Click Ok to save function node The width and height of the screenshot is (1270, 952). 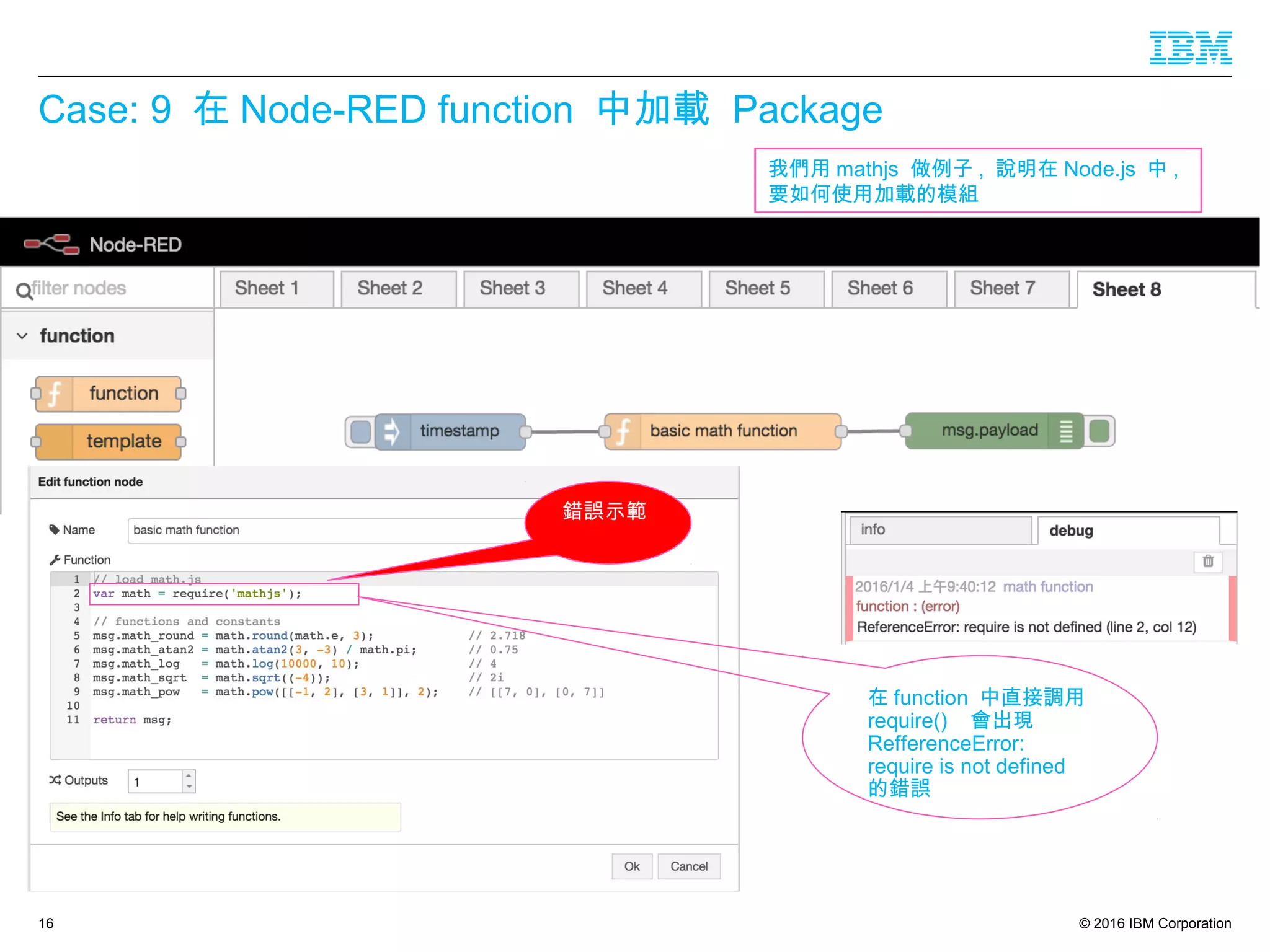(x=632, y=866)
